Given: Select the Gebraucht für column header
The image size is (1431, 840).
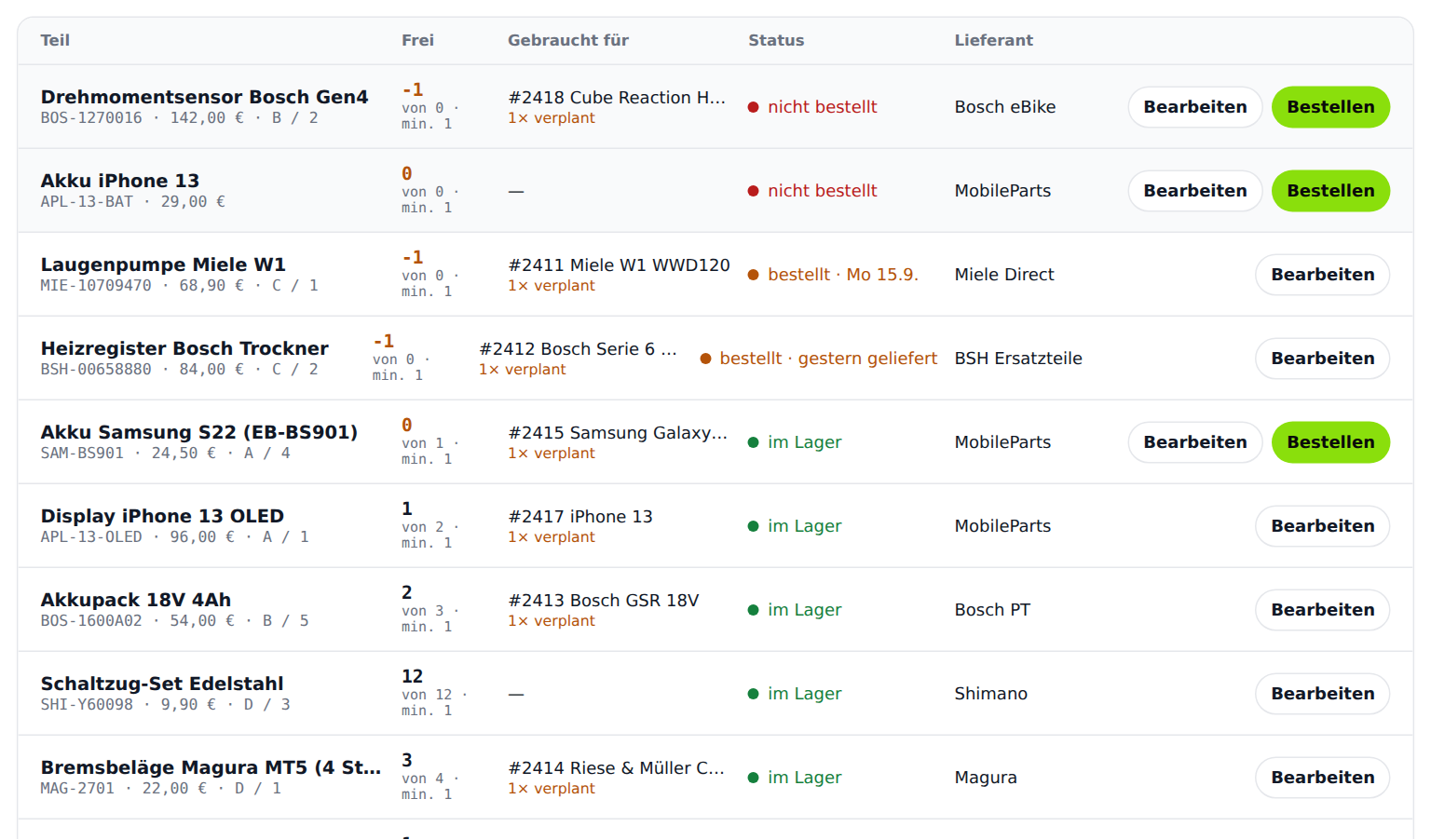Looking at the screenshot, I should pyautogui.click(x=568, y=40).
